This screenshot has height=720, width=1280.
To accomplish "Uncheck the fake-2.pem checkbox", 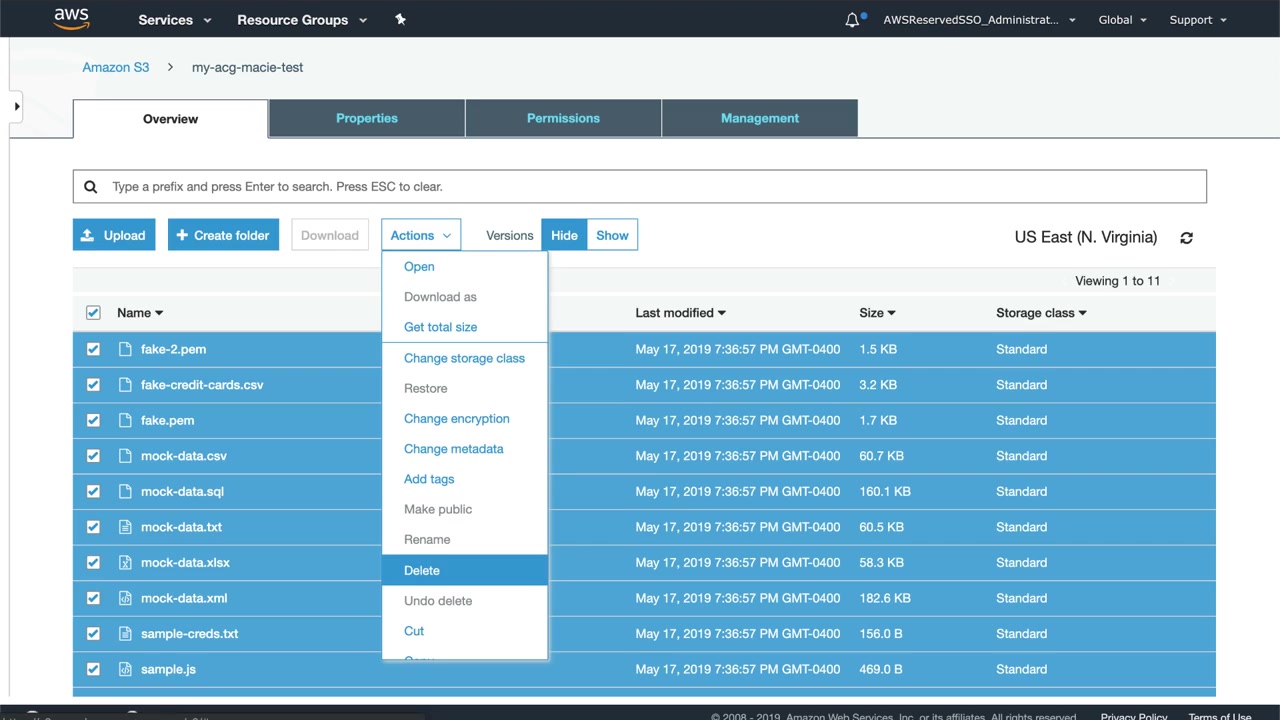I will 93,349.
